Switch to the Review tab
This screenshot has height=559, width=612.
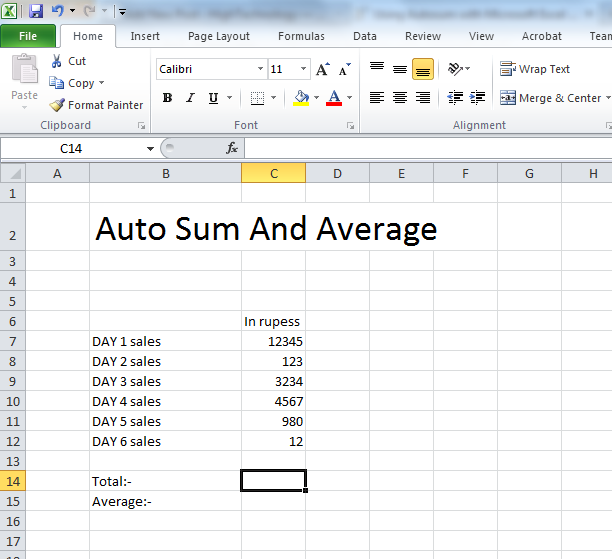click(423, 36)
